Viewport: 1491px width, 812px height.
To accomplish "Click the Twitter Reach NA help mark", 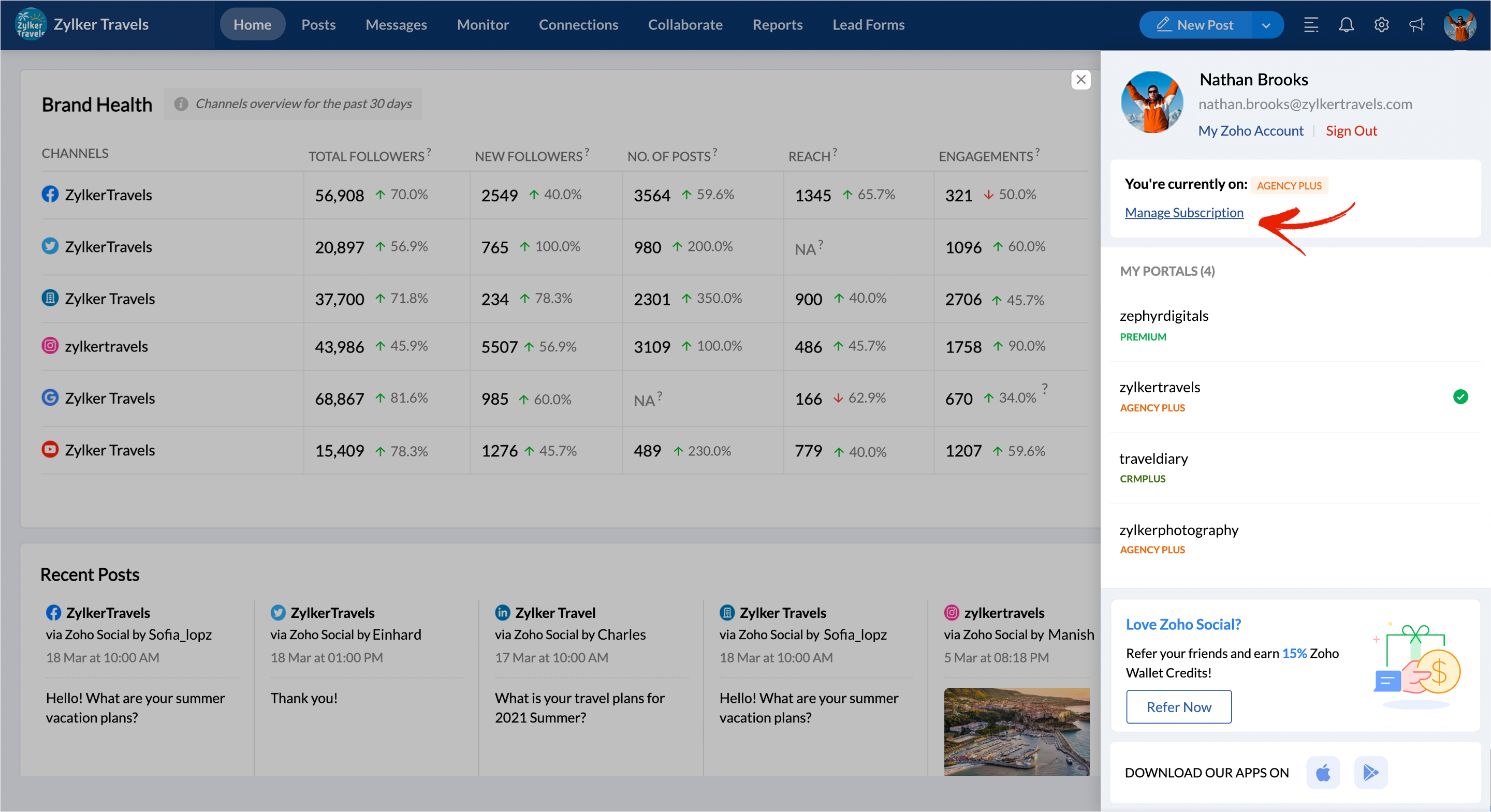I will point(820,244).
